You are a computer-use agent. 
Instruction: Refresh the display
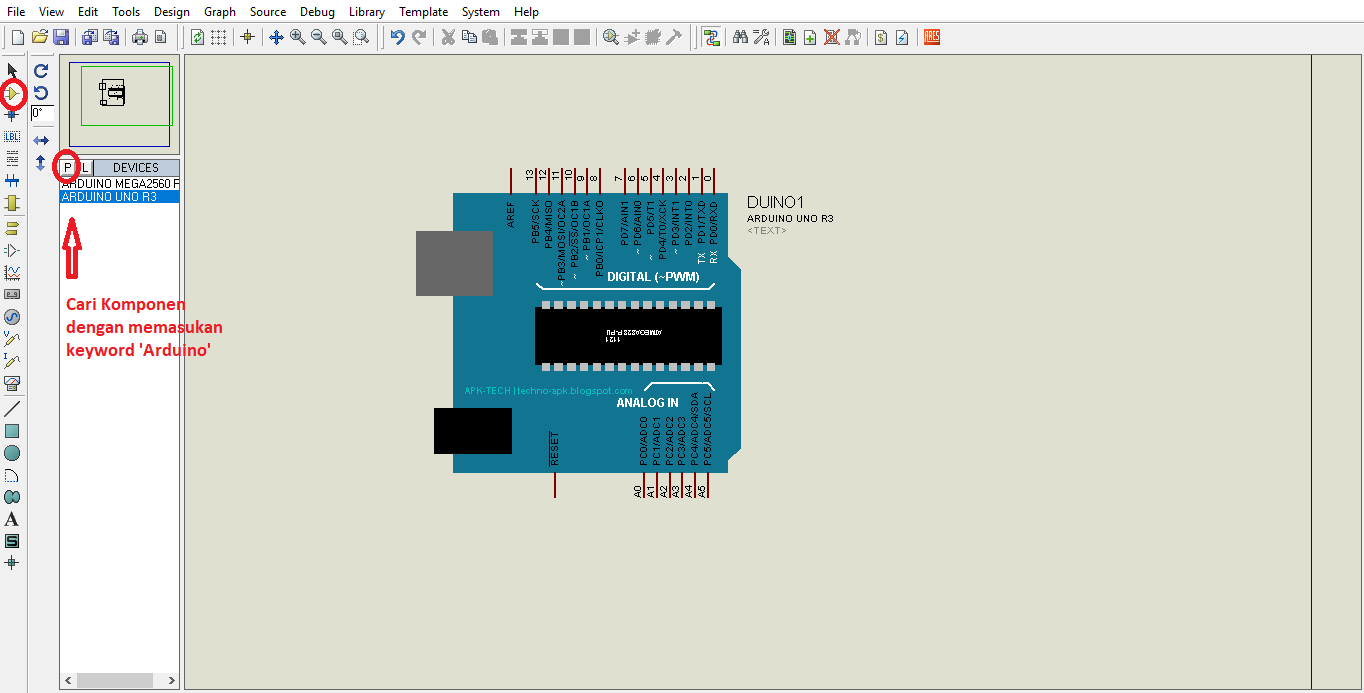[197, 37]
